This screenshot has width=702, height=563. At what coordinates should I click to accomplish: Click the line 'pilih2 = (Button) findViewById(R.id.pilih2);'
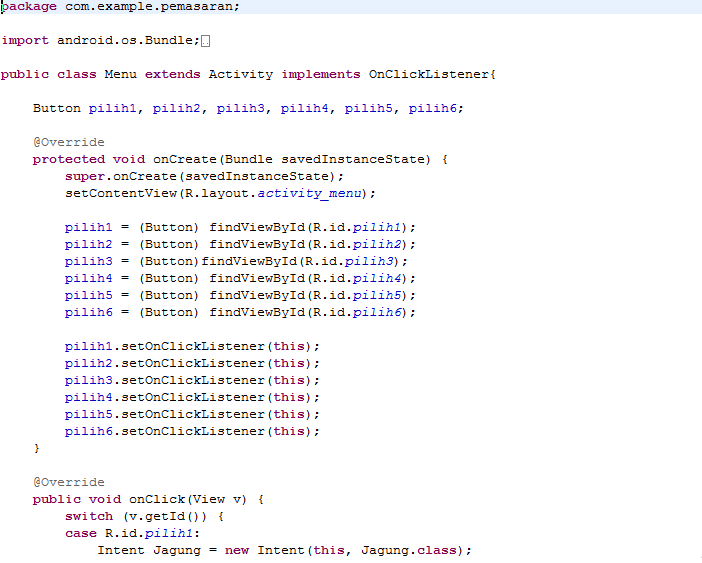pyautogui.click(x=240, y=244)
